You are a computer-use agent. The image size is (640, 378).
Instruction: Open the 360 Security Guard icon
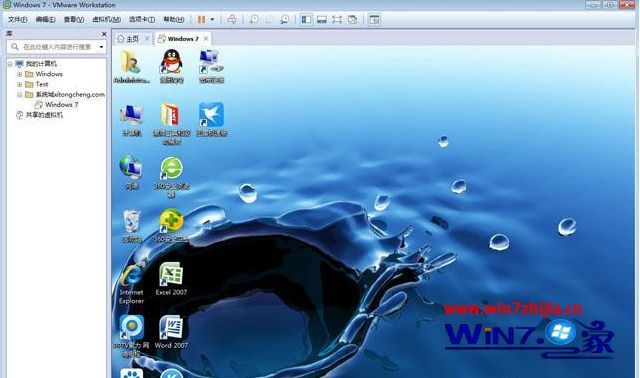click(x=171, y=226)
